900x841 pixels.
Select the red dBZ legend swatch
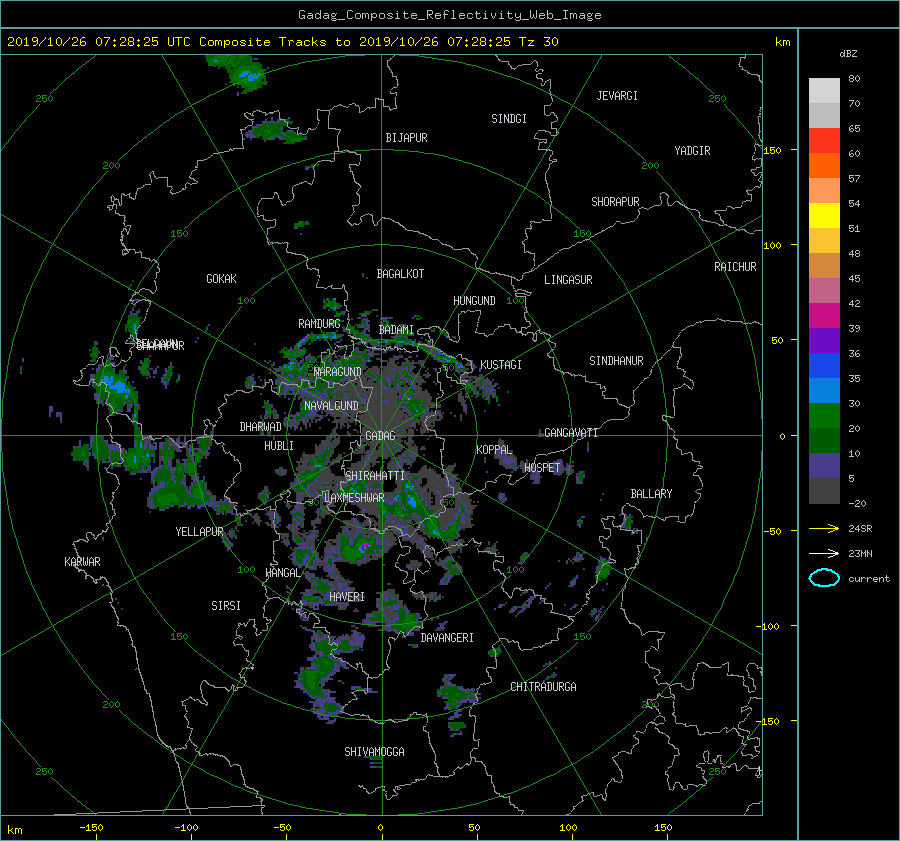(824, 140)
